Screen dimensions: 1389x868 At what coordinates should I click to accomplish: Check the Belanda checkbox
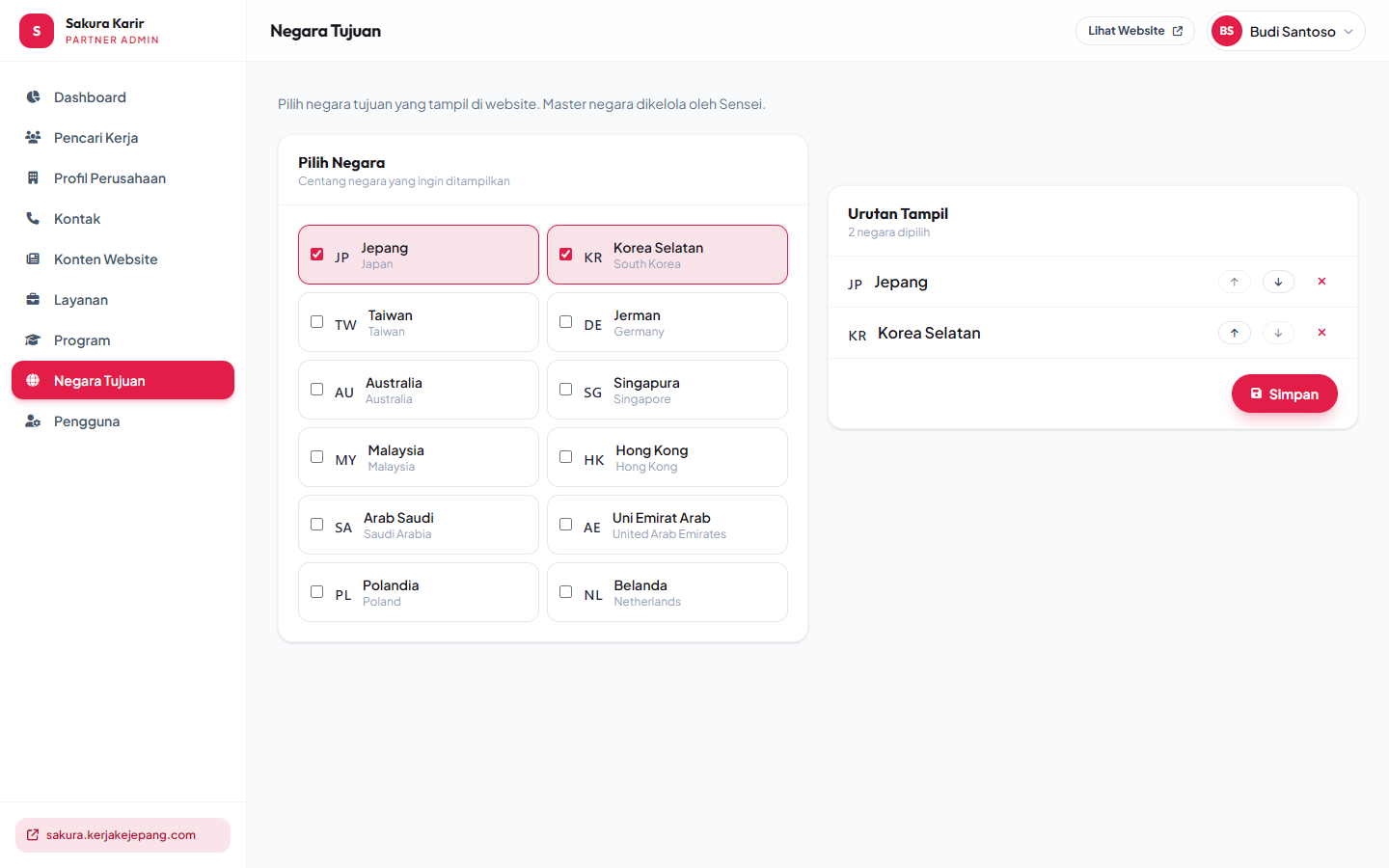[565, 592]
